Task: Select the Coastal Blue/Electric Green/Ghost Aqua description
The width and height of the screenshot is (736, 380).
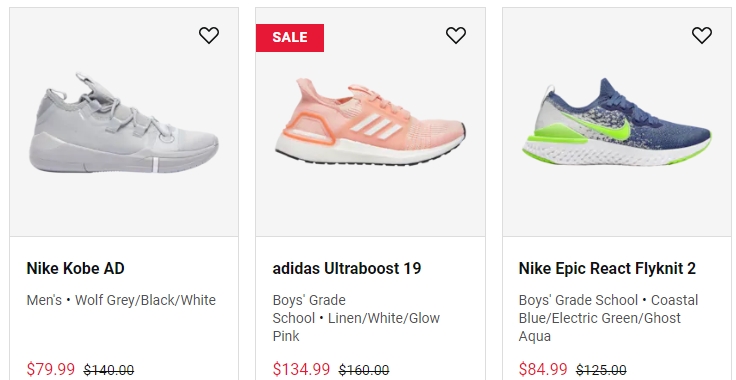Action: pyautogui.click(x=609, y=318)
